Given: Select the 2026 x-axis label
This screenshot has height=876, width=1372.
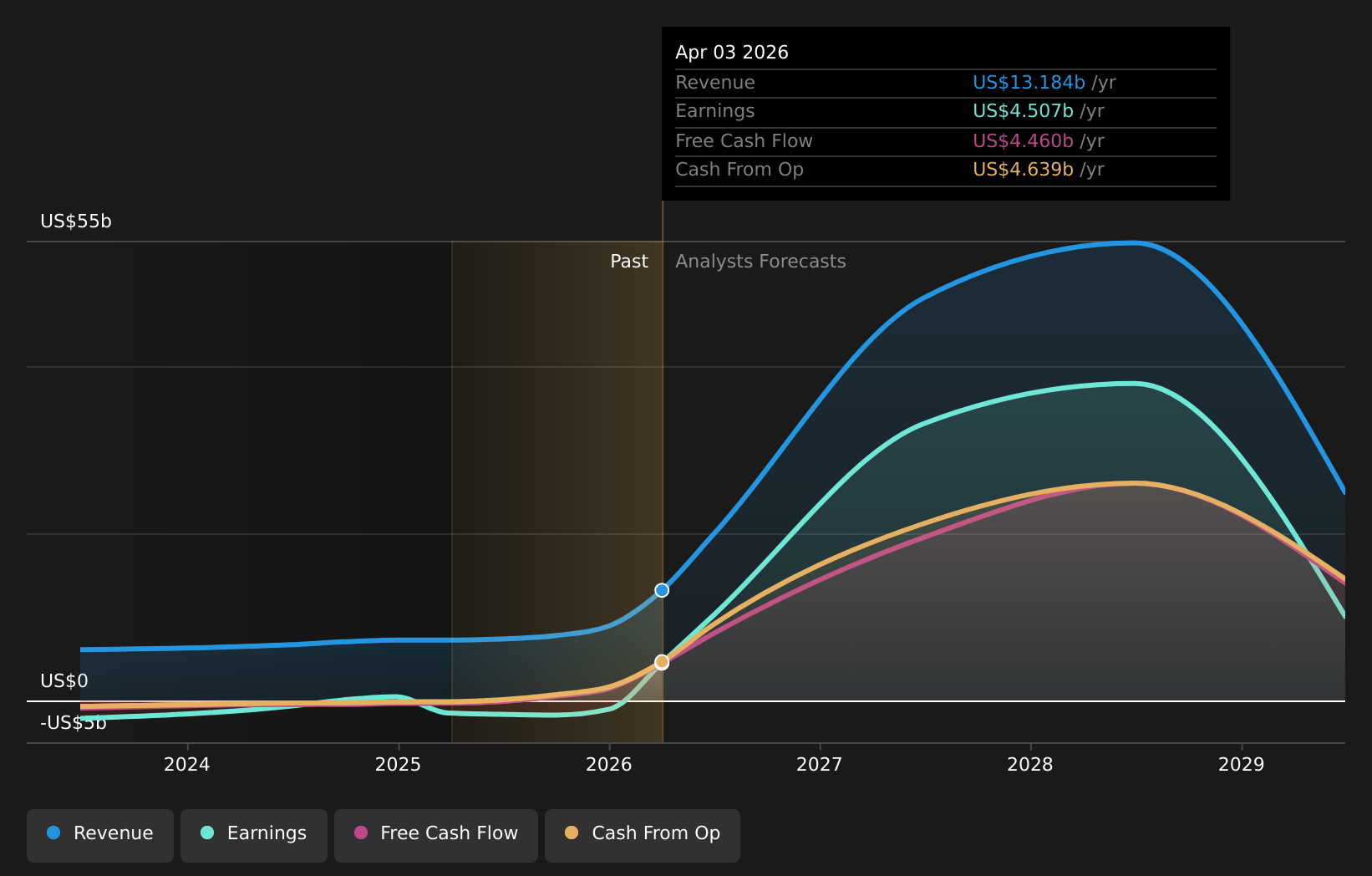Looking at the screenshot, I should point(609,764).
